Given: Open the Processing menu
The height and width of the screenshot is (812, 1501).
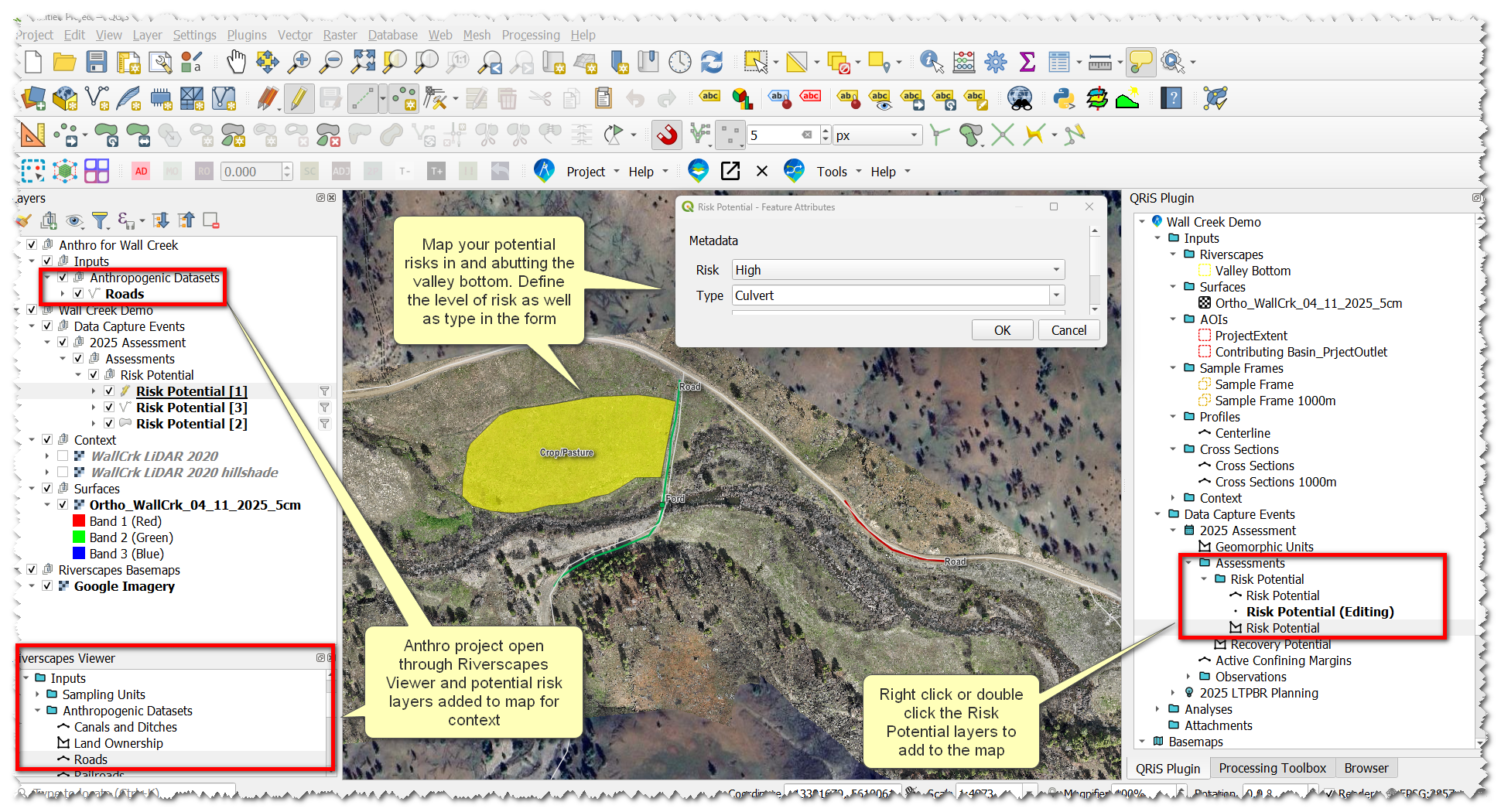Looking at the screenshot, I should (531, 35).
